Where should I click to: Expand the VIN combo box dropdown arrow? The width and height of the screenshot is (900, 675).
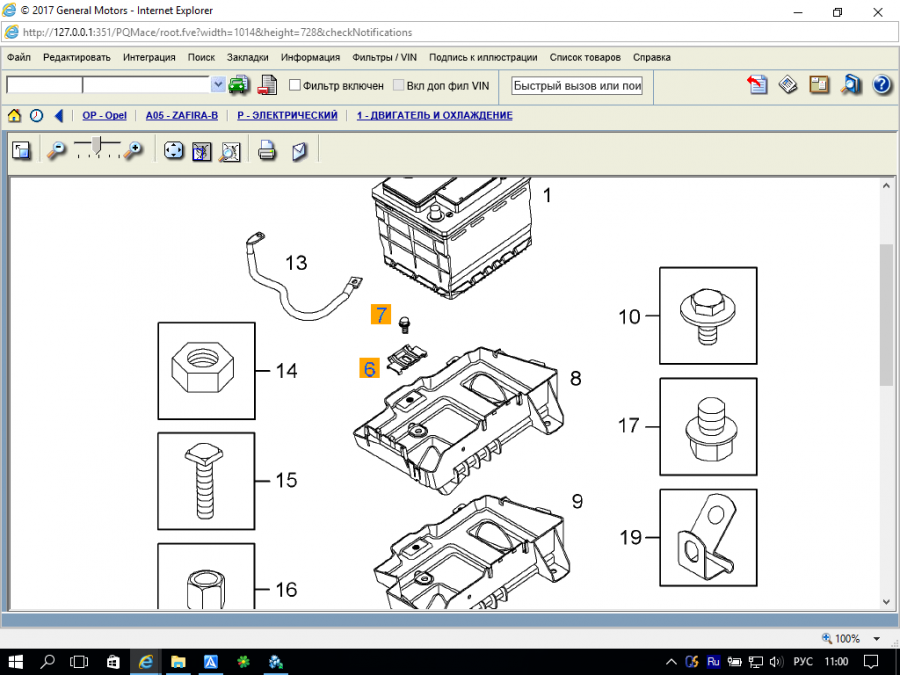pyautogui.click(x=218, y=86)
